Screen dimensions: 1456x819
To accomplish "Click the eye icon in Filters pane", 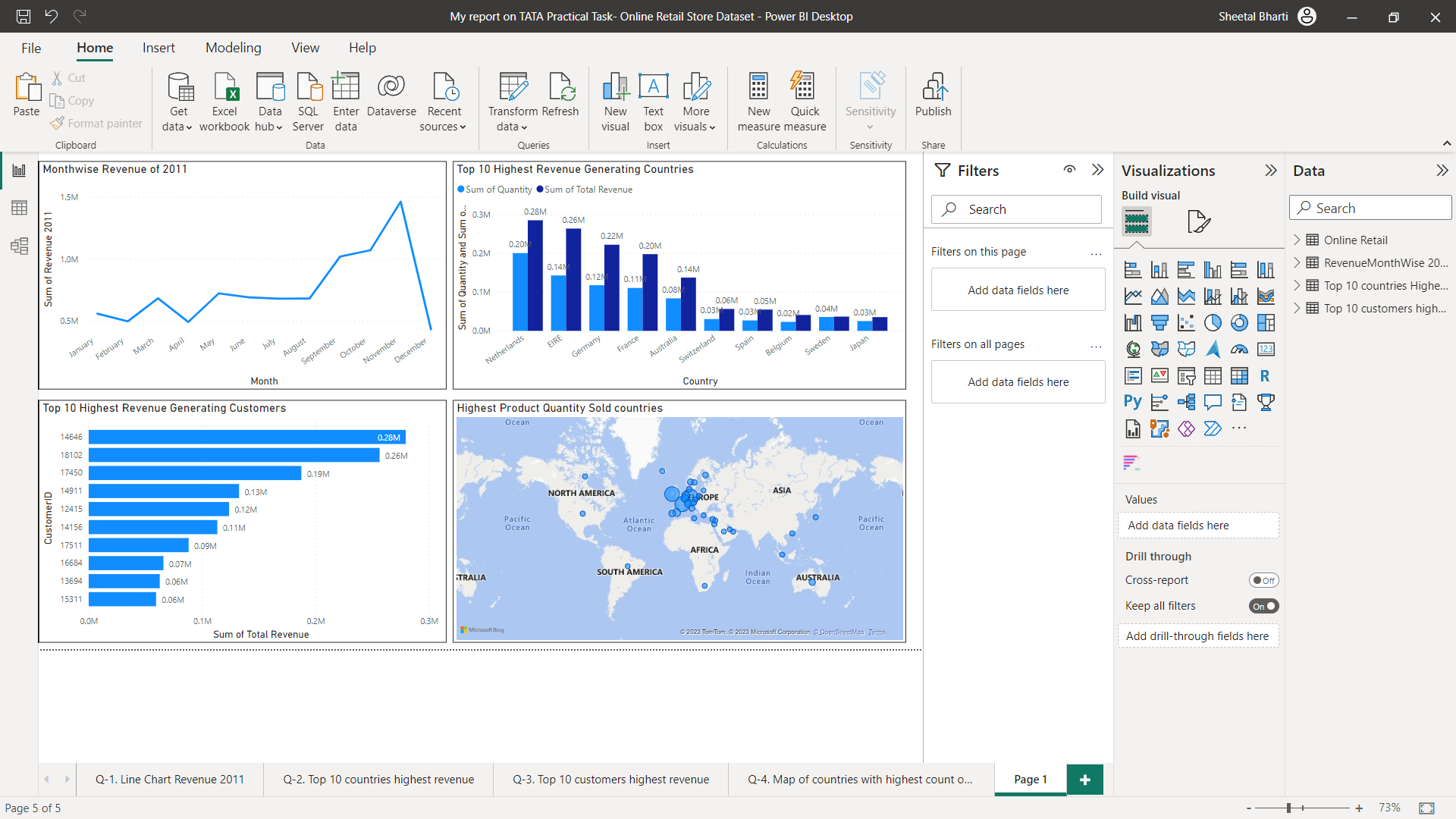I will click(1069, 170).
